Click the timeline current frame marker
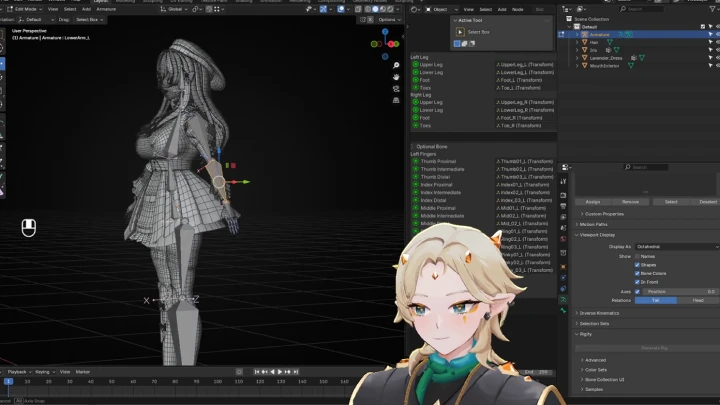The height and width of the screenshot is (405, 720). click(x=8, y=382)
